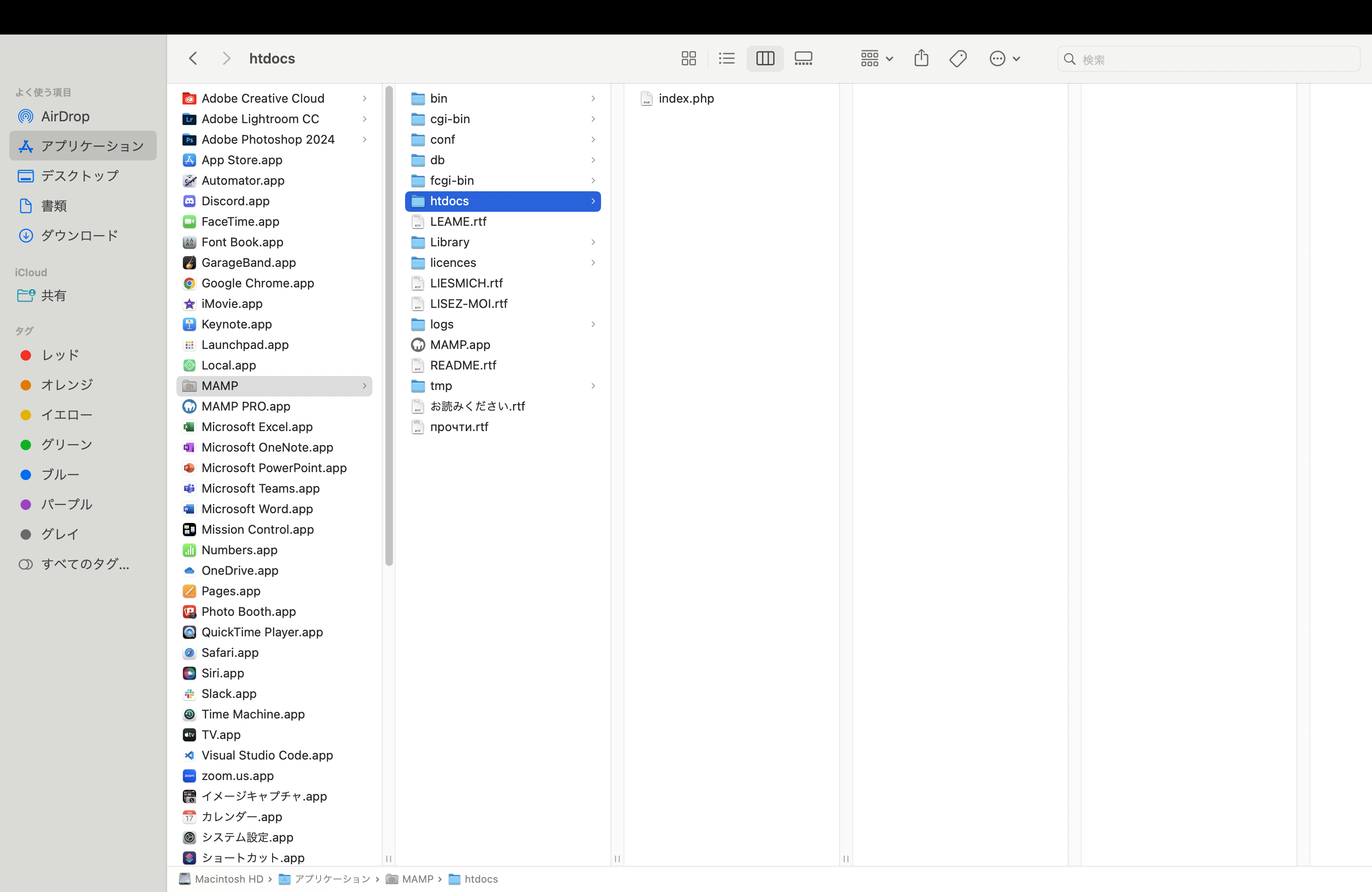Select the イエロー tag

[83, 415]
